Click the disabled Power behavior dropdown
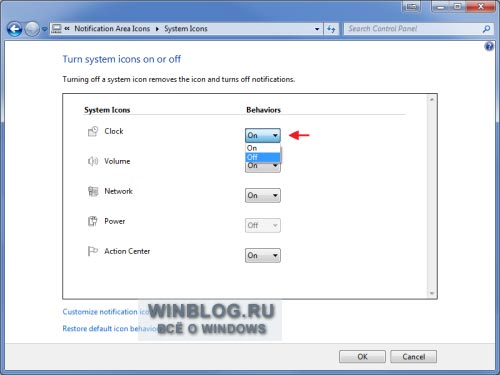Viewport: 500px width, 375px height. (x=263, y=225)
